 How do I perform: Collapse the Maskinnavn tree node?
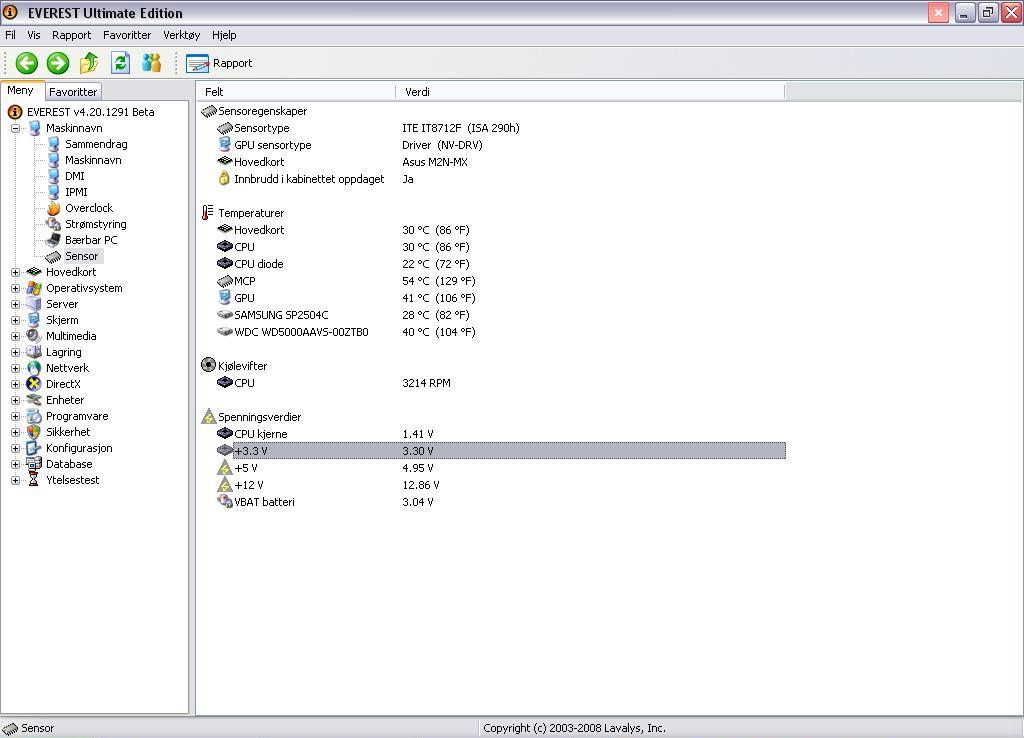[x=16, y=128]
